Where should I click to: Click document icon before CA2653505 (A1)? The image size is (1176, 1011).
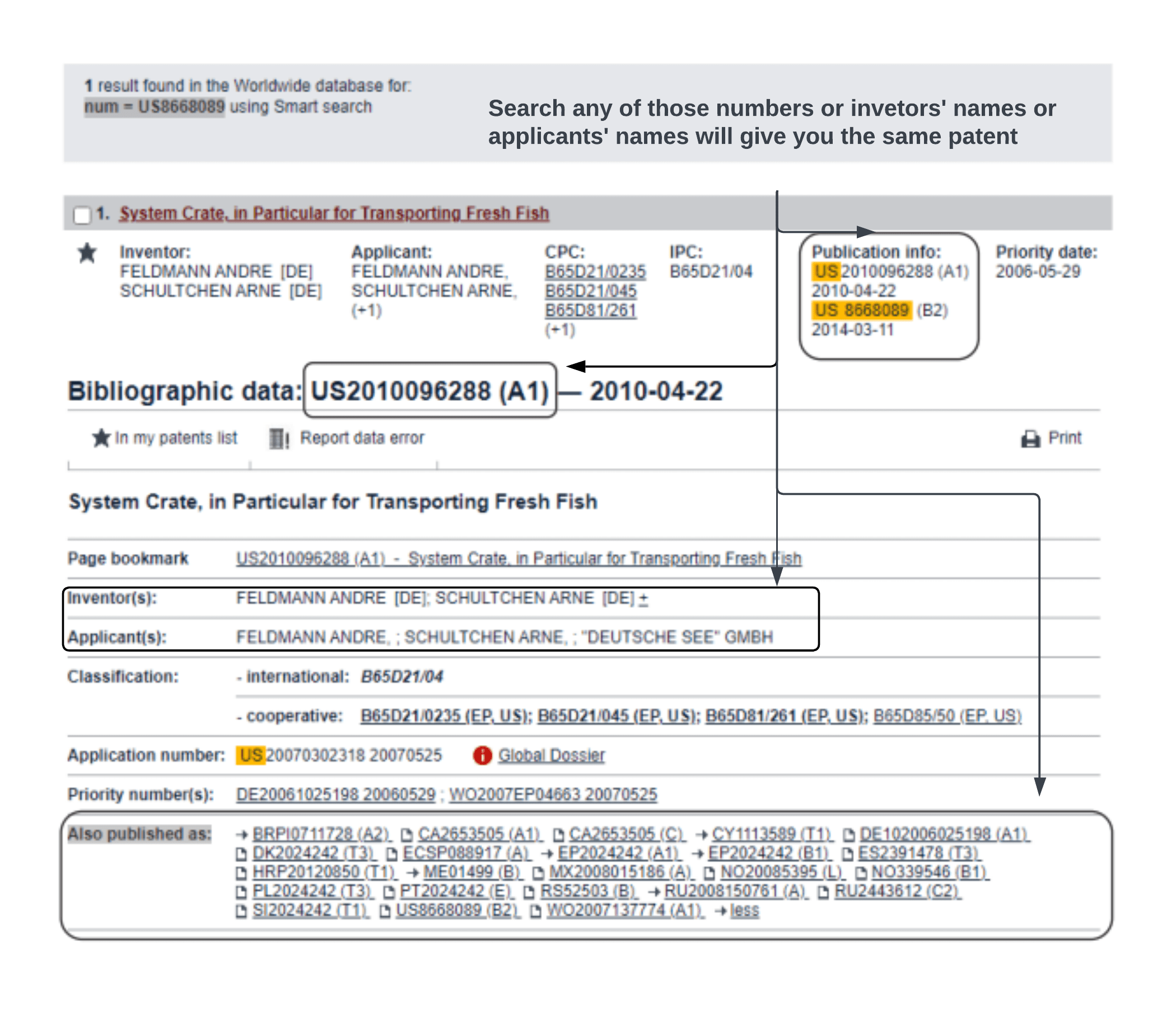pyautogui.click(x=407, y=835)
